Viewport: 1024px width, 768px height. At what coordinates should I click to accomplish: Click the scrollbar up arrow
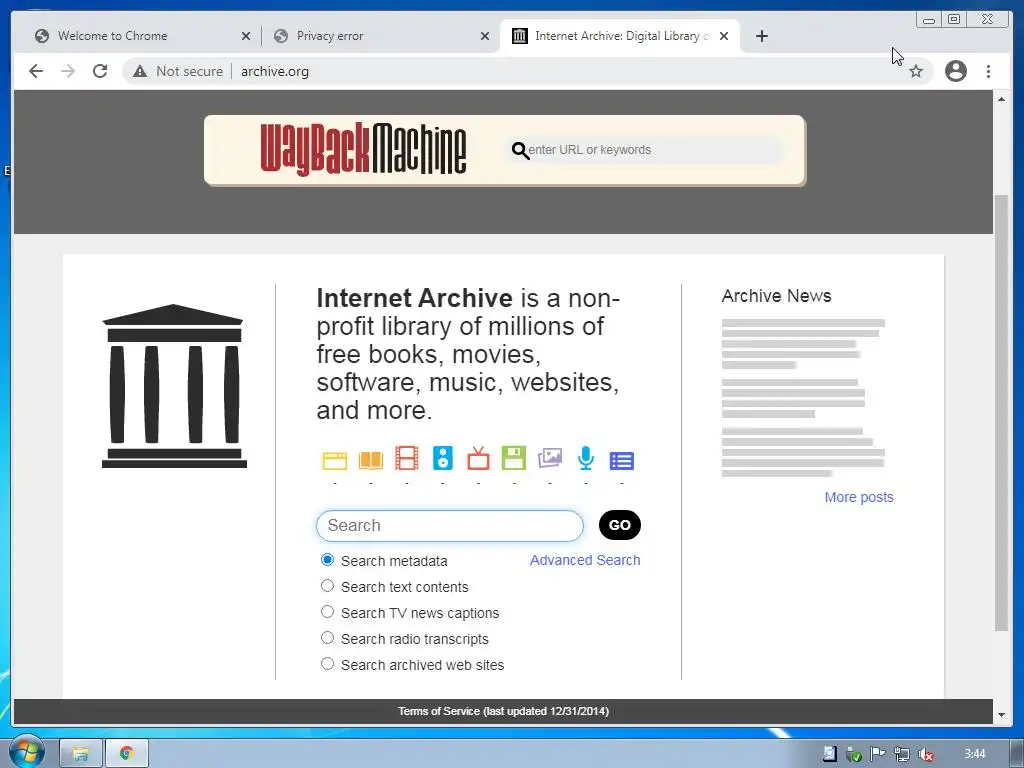point(1001,99)
